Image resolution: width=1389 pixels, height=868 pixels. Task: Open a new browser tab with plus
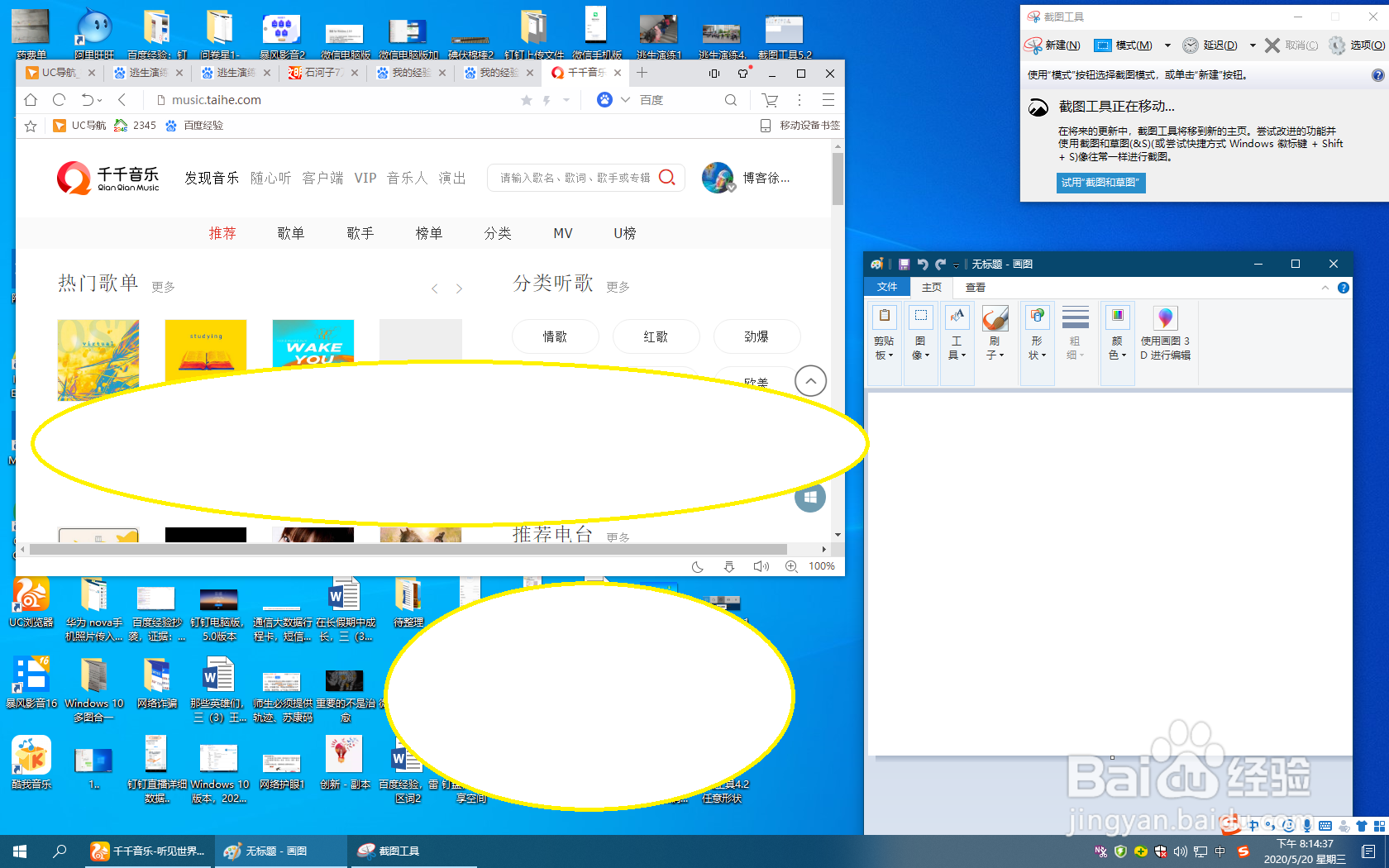click(x=642, y=73)
